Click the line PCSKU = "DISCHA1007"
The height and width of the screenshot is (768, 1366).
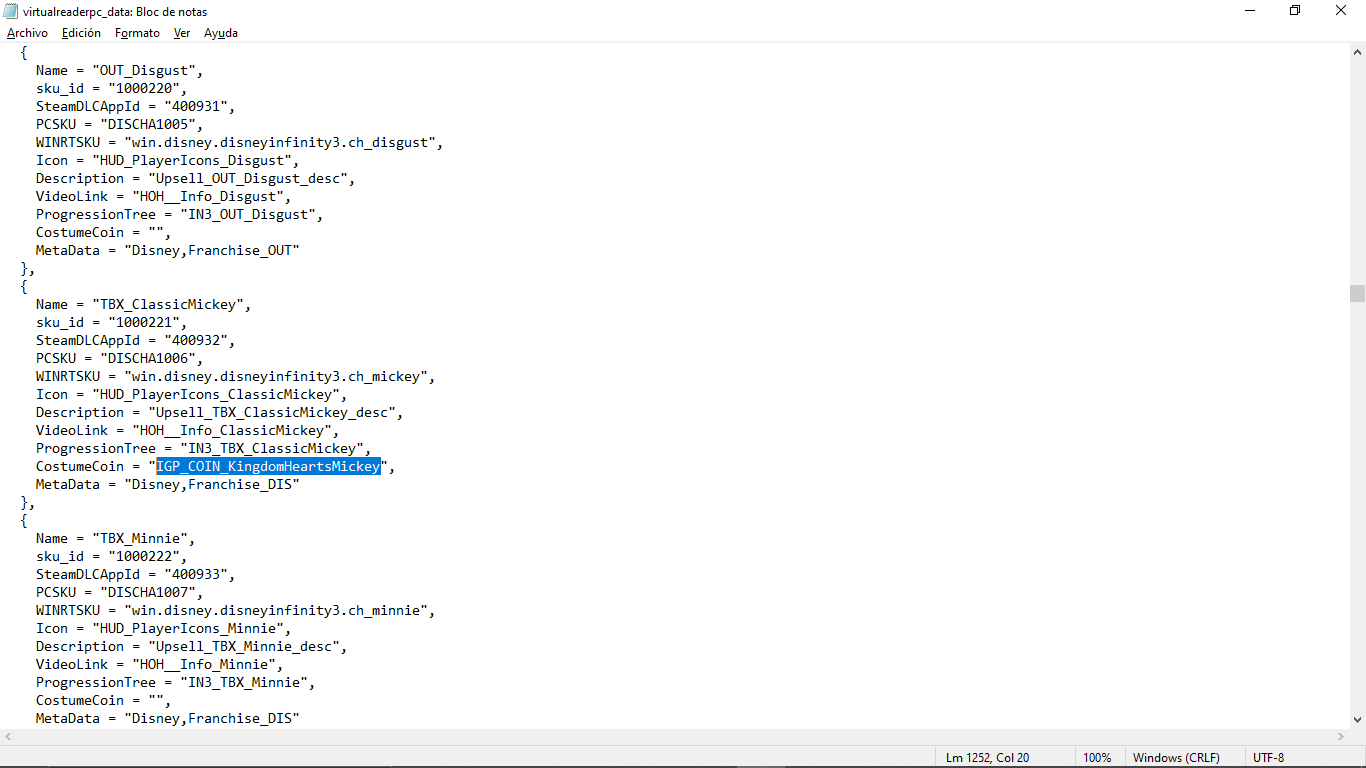(120, 593)
